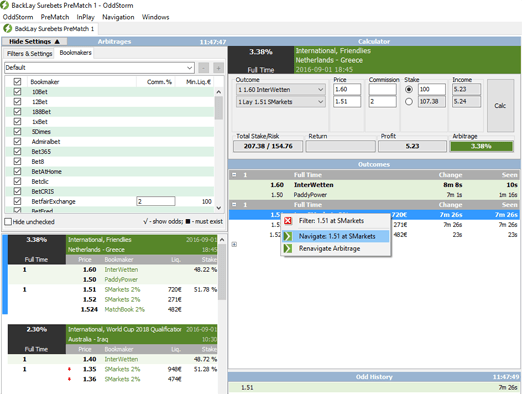Image resolution: width=522 pixels, height=394 pixels.
Task: Click plus button next to Default profile
Action: [x=218, y=68]
